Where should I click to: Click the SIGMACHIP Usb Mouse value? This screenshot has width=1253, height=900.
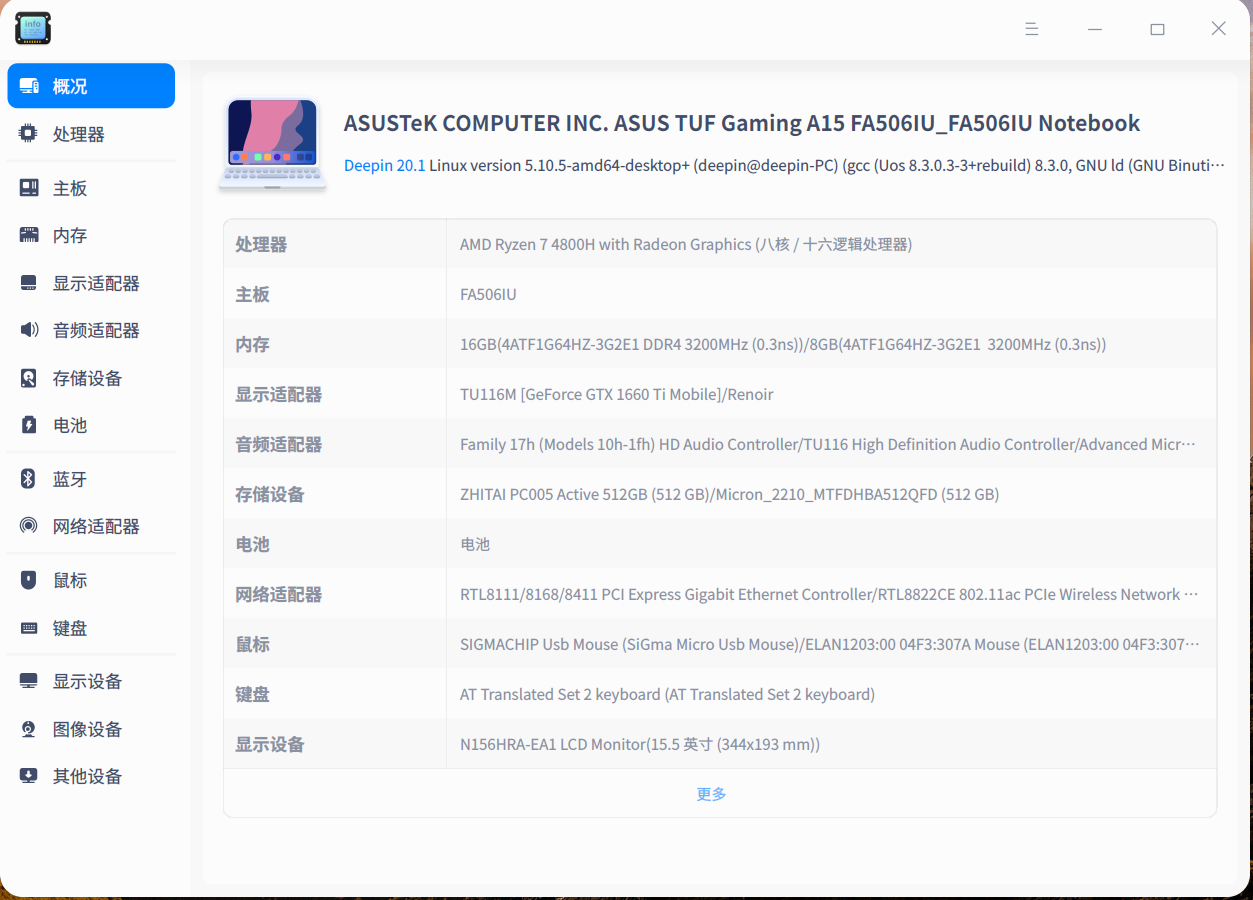pos(829,644)
